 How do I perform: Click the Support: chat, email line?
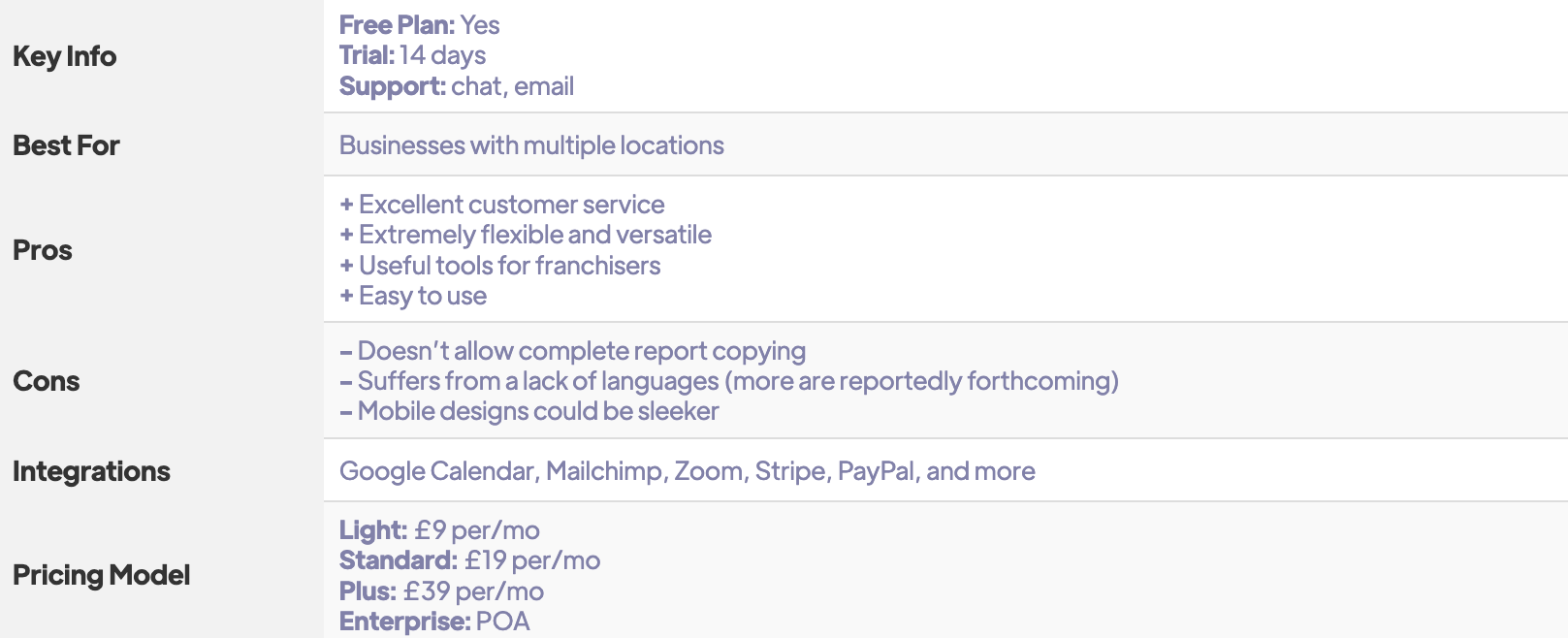point(457,86)
